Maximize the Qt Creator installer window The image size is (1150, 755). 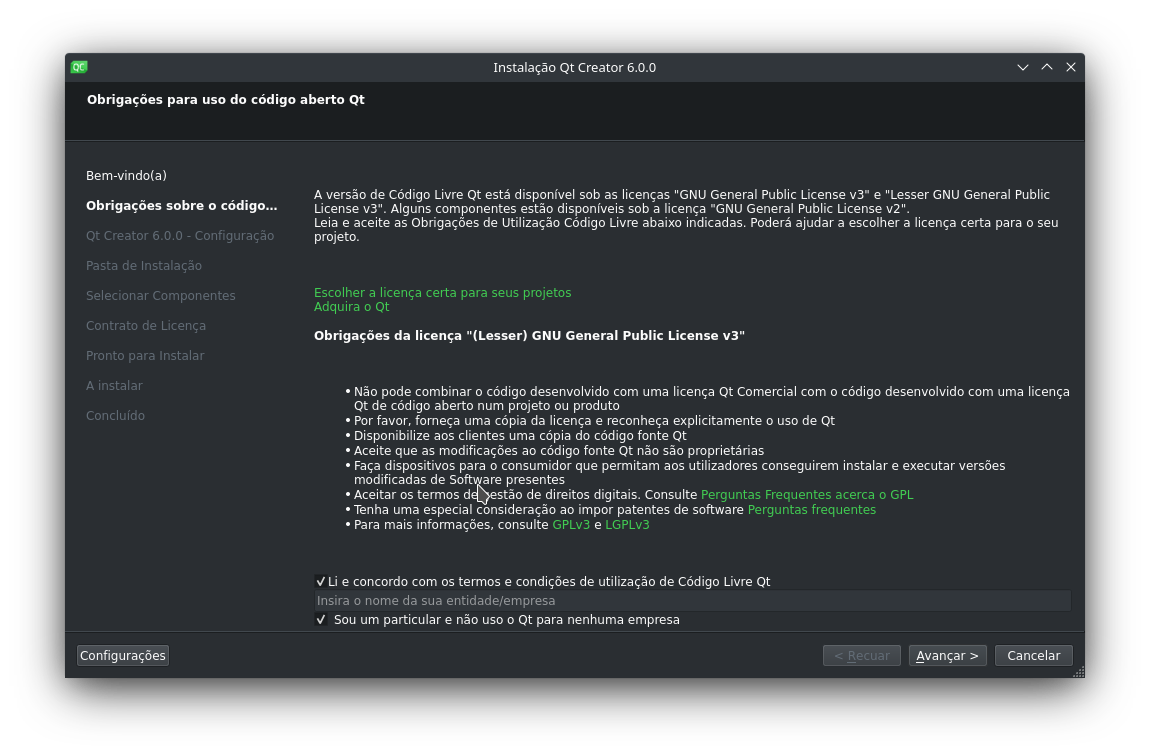1047,67
